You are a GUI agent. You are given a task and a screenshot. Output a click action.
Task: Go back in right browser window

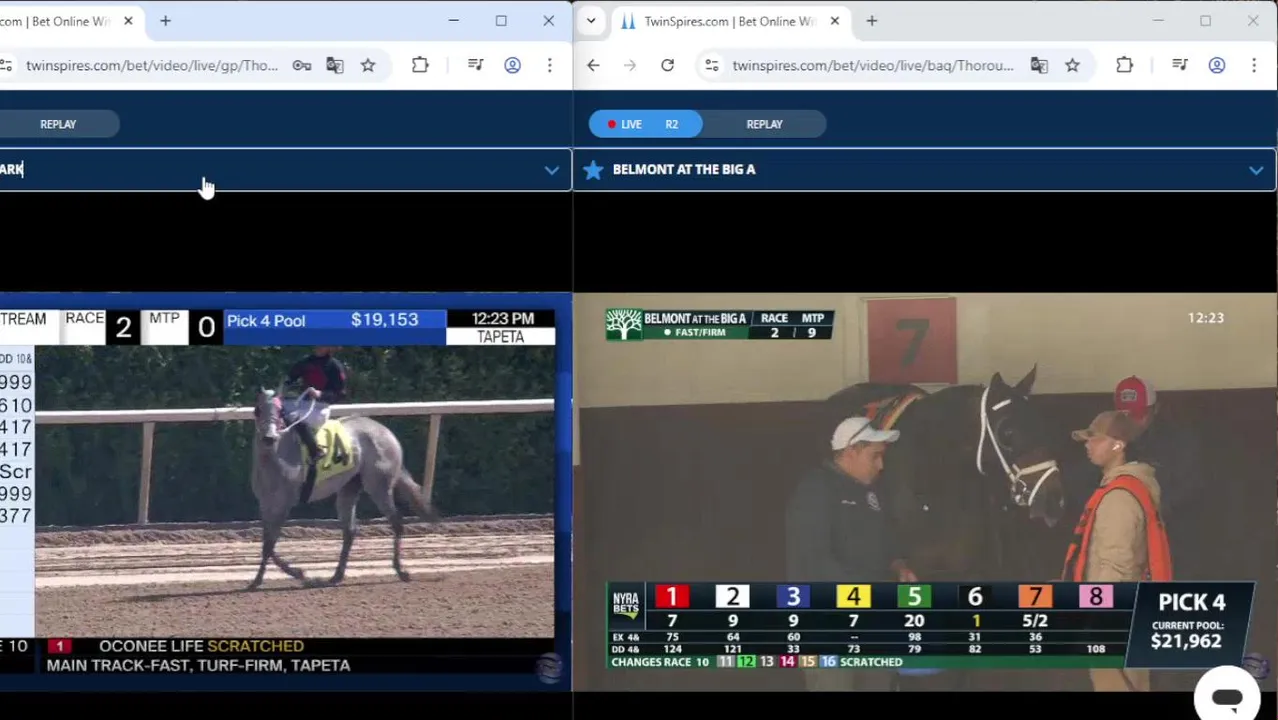(593, 66)
